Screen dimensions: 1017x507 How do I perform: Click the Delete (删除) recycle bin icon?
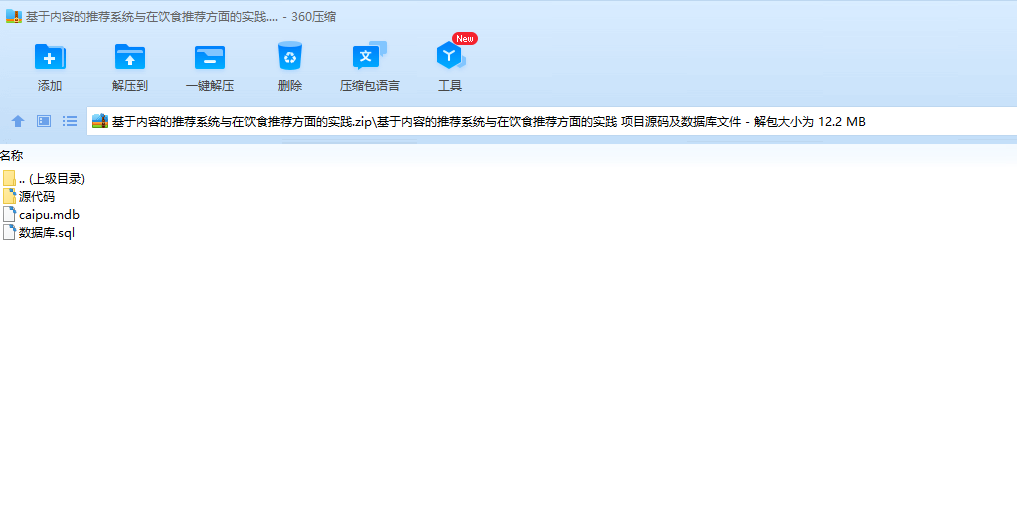tap(290, 56)
